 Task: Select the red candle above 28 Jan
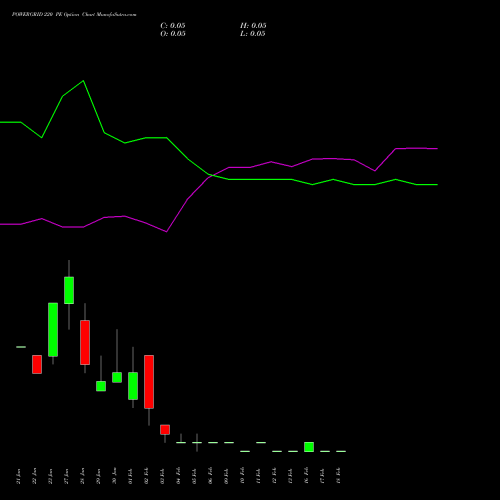click(x=85, y=342)
